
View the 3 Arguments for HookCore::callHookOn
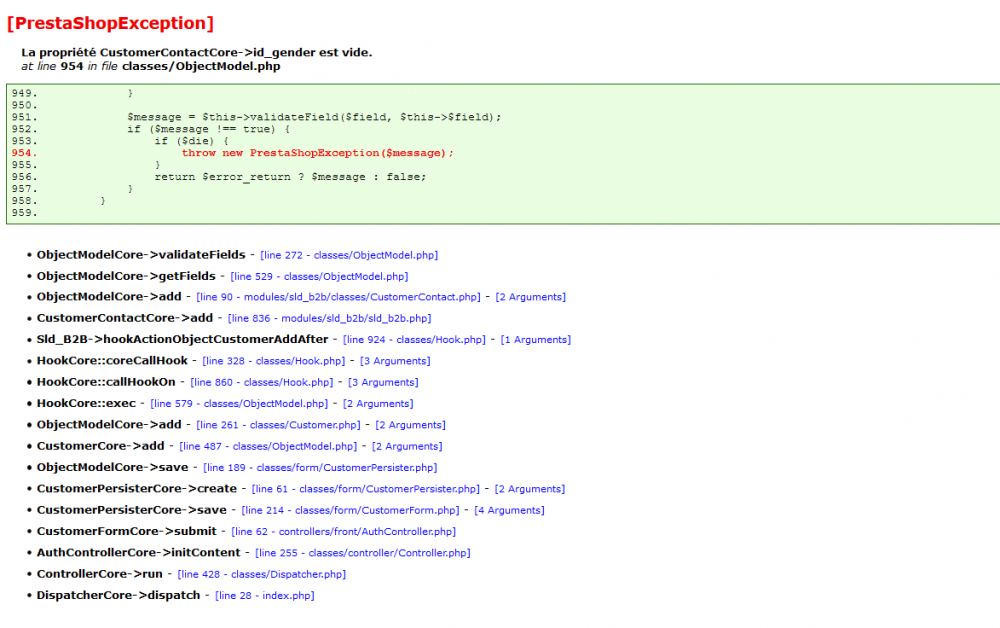pyautogui.click(x=382, y=381)
